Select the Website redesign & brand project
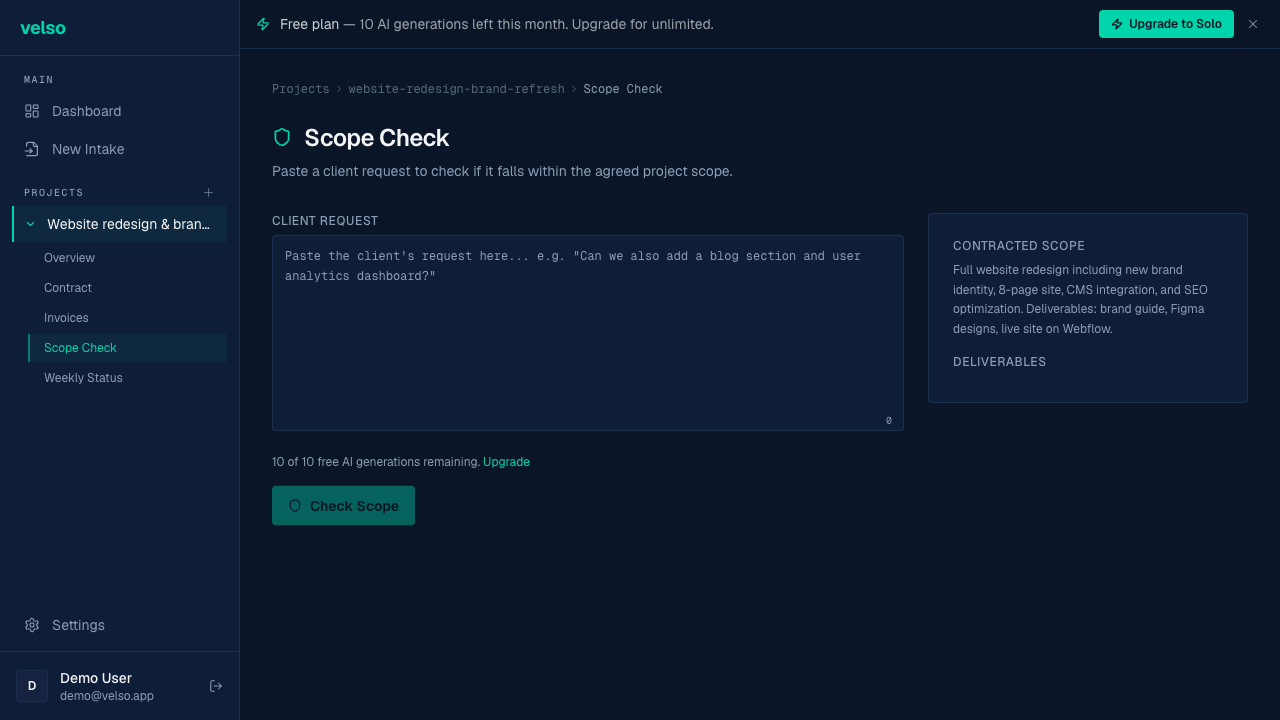This screenshot has height=720, width=1280. coord(119,224)
